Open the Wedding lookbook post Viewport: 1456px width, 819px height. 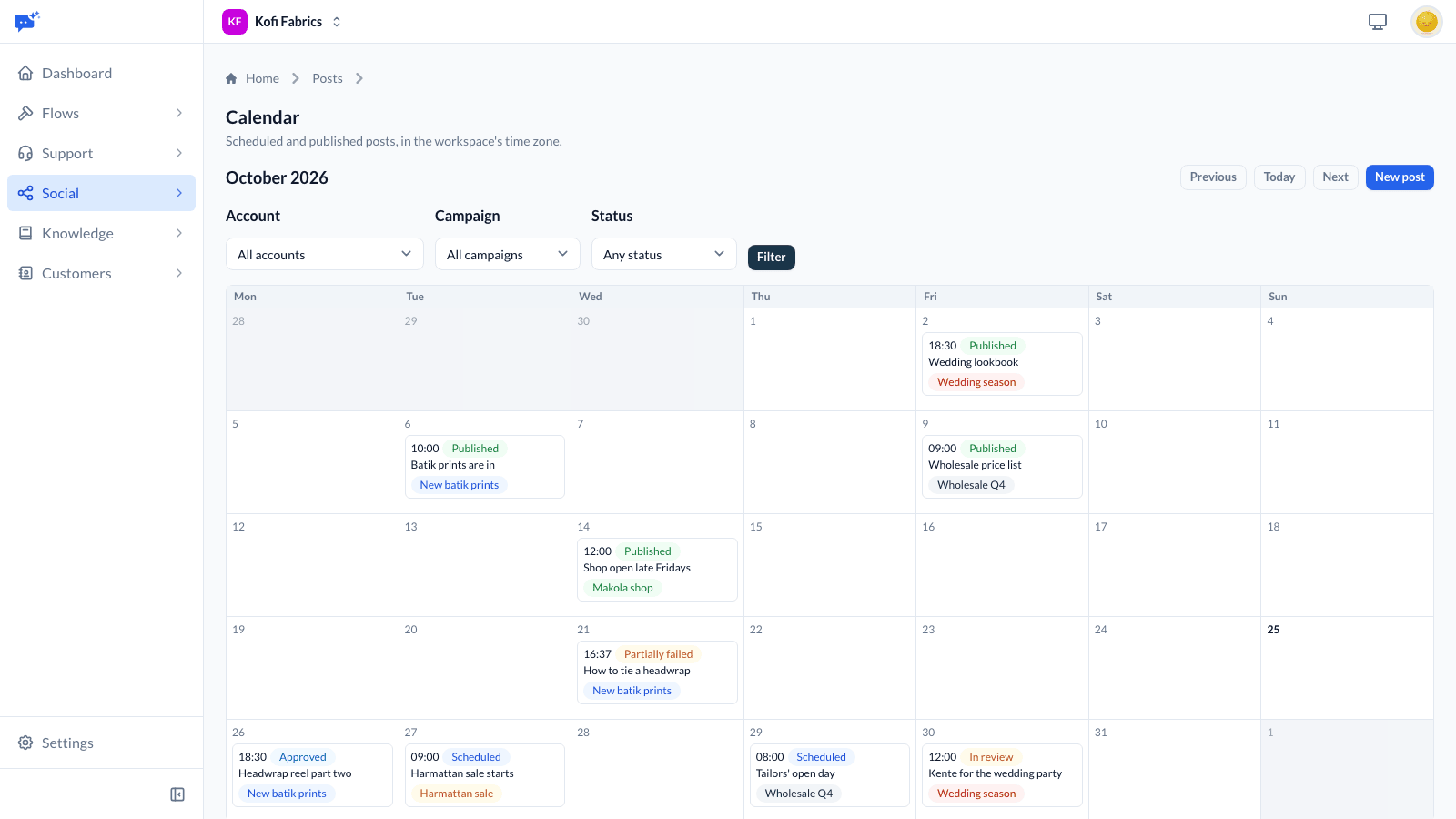click(1002, 364)
